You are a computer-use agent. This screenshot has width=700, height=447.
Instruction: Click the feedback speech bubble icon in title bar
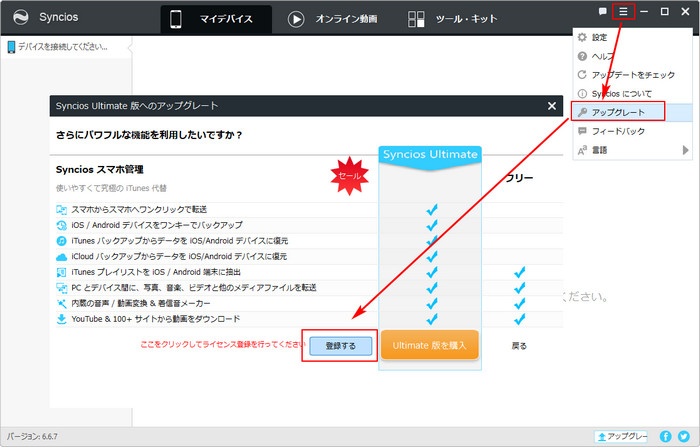point(602,12)
